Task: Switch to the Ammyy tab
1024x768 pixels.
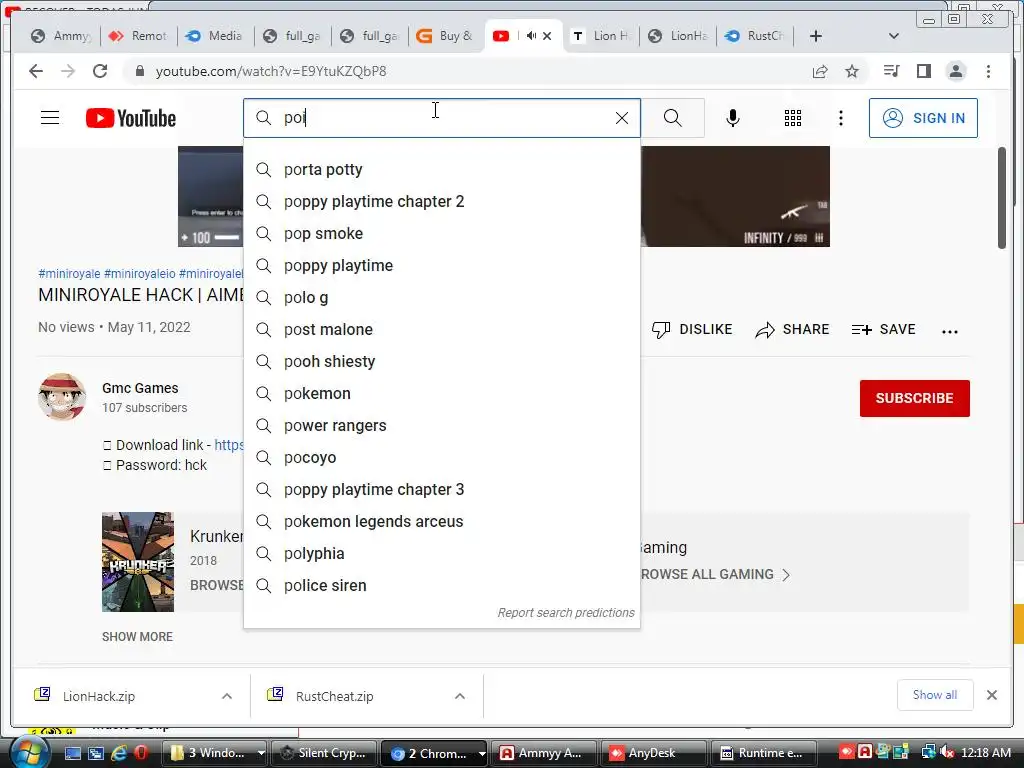Action: click(x=63, y=36)
